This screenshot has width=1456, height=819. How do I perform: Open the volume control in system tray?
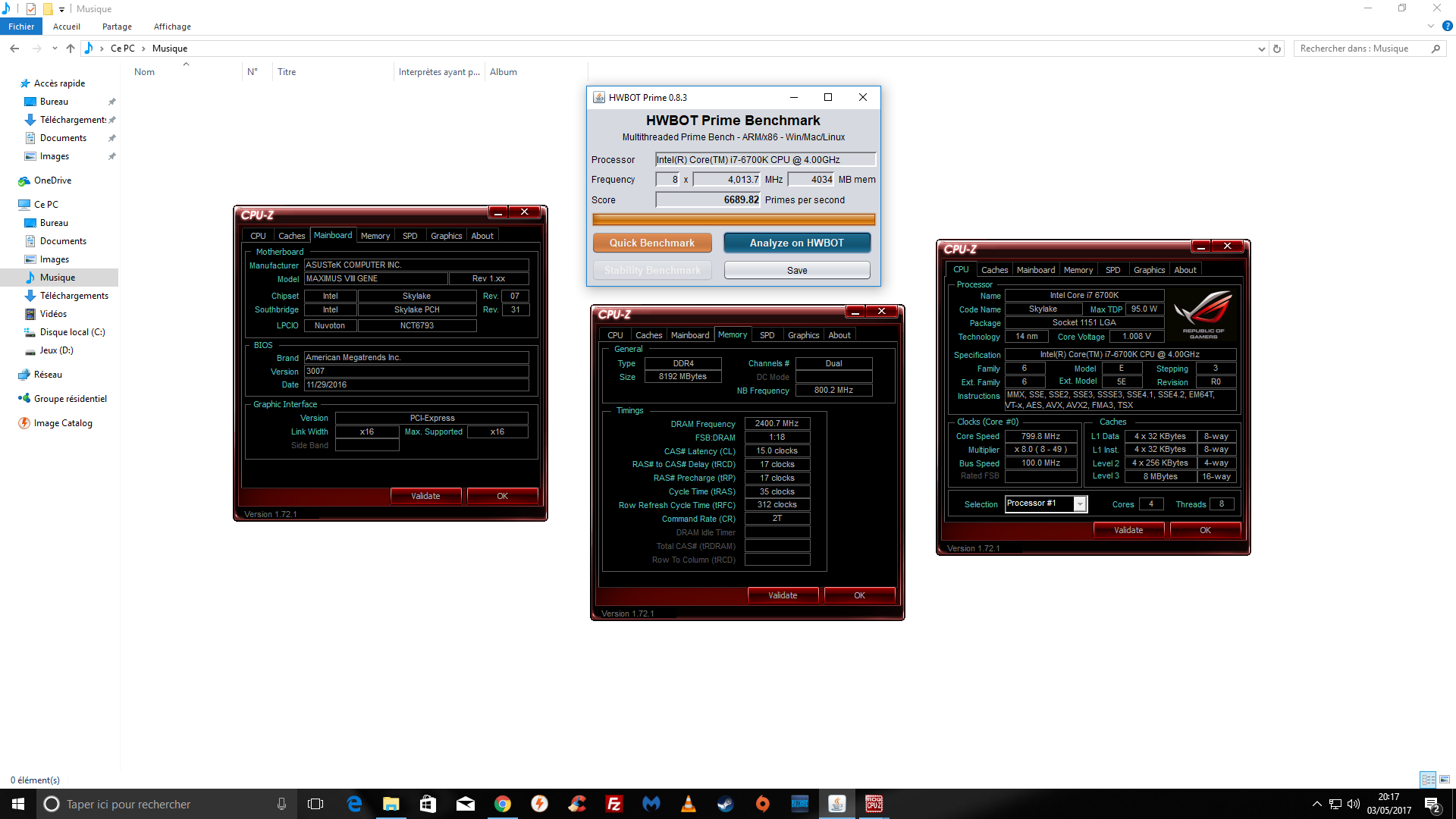click(1354, 804)
